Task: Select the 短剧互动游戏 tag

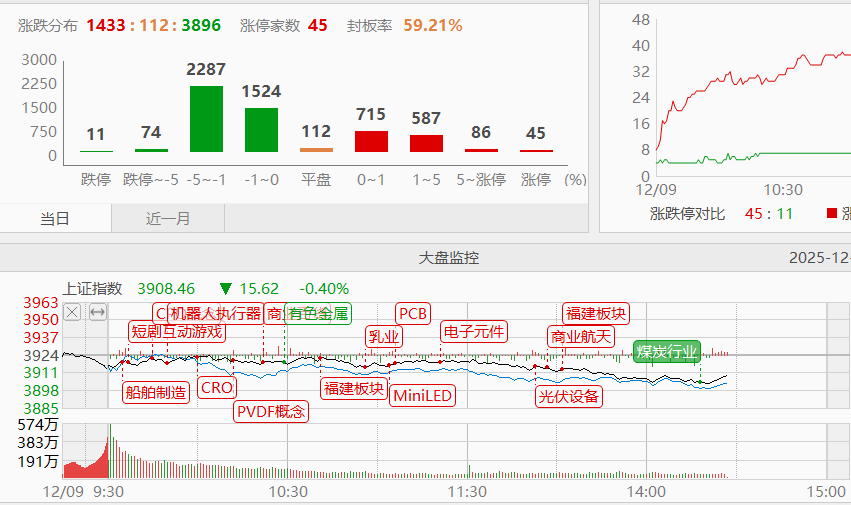Action: point(176,332)
